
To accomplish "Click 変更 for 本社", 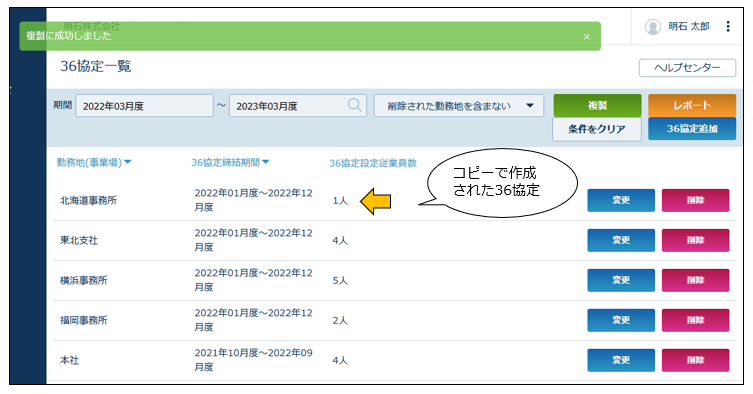I will pos(621,360).
